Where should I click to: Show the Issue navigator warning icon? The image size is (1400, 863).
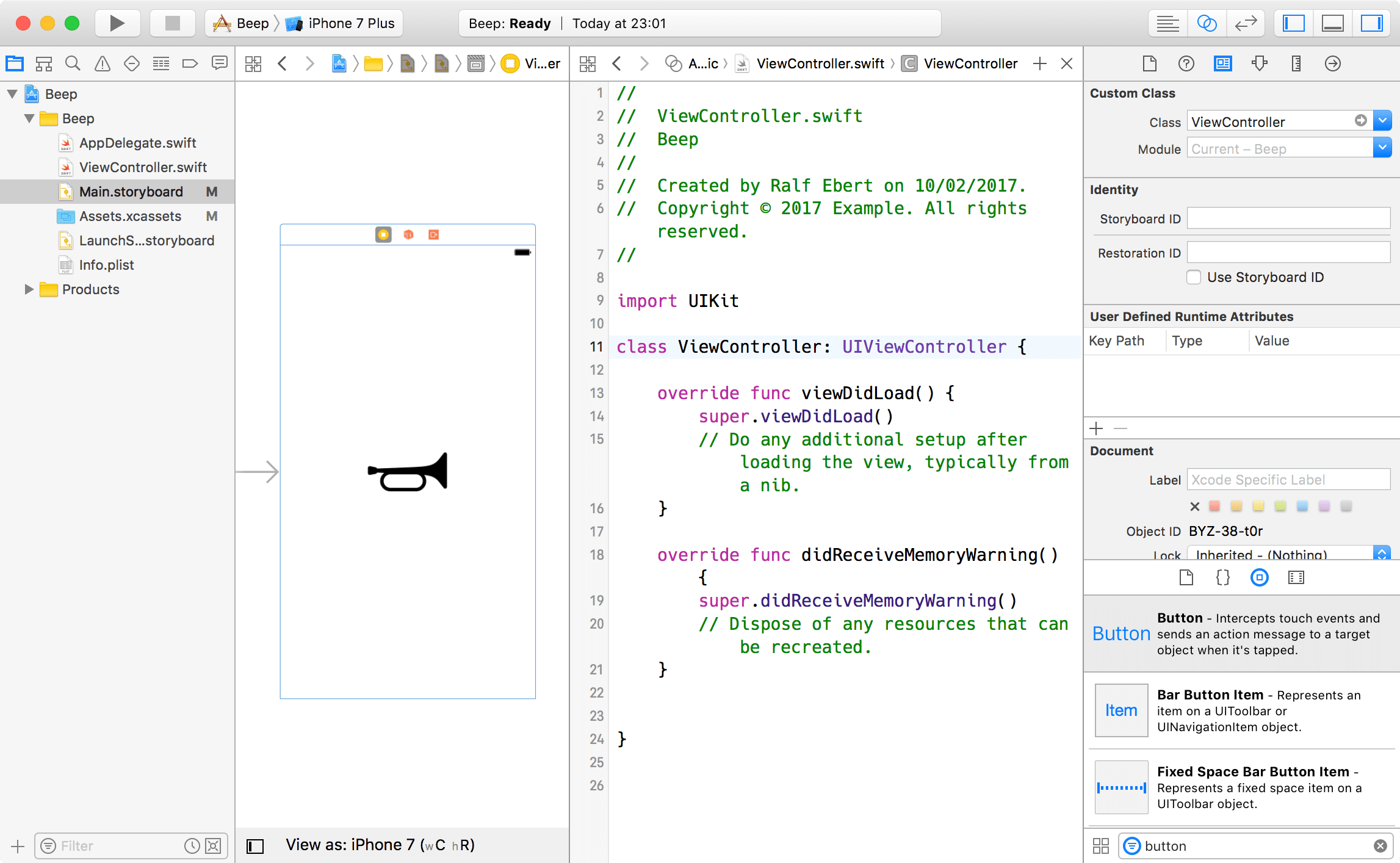[103, 63]
